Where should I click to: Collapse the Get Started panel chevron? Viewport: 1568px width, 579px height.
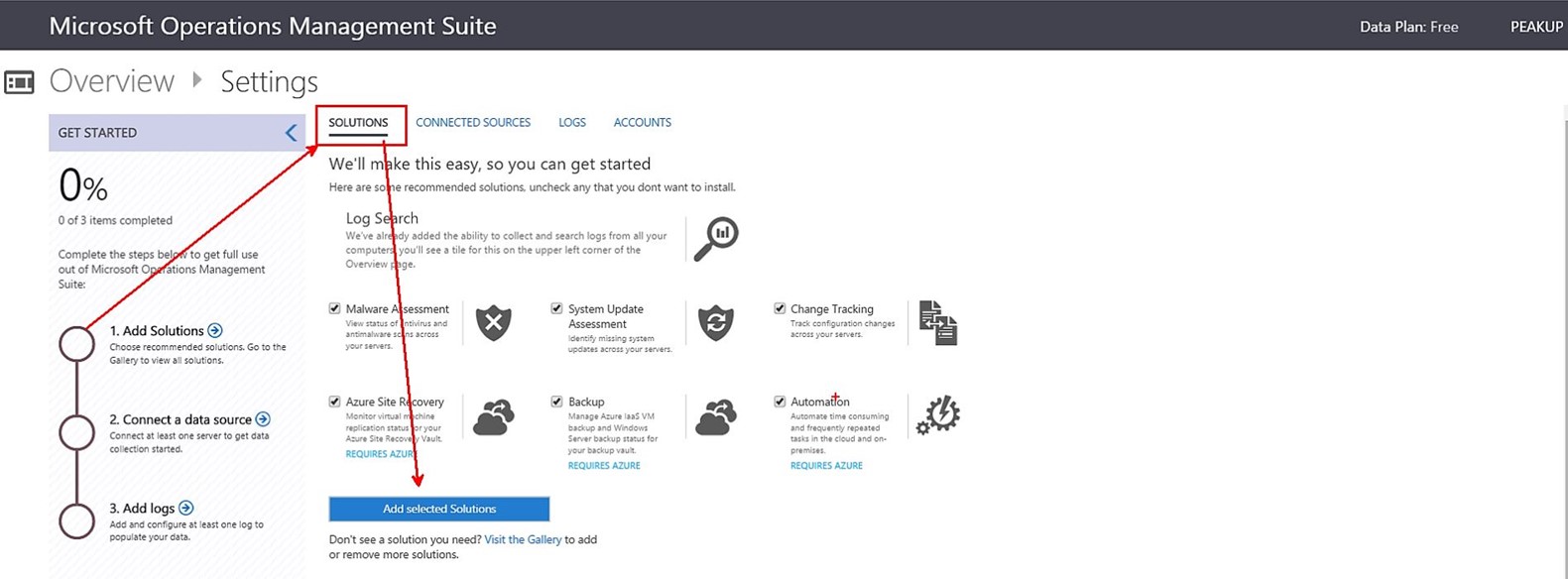point(291,133)
